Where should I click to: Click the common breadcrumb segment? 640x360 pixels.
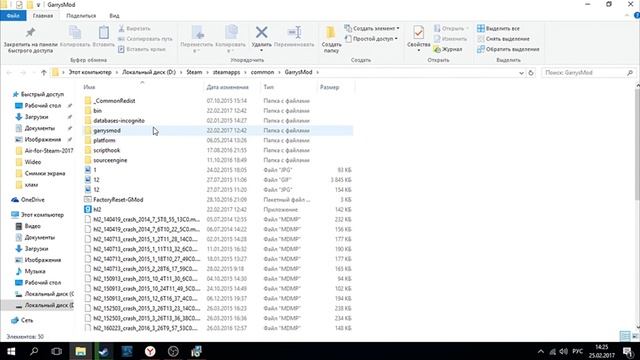point(262,72)
